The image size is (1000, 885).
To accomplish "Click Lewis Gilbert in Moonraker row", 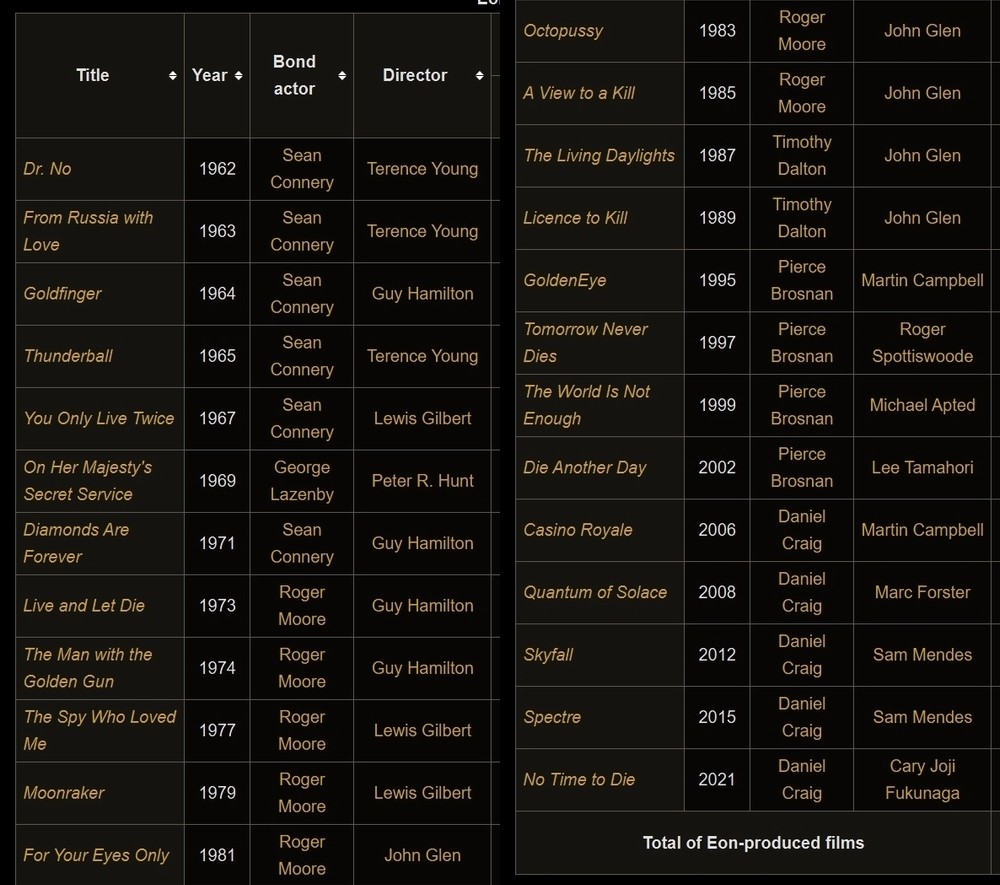I will tap(422, 793).
